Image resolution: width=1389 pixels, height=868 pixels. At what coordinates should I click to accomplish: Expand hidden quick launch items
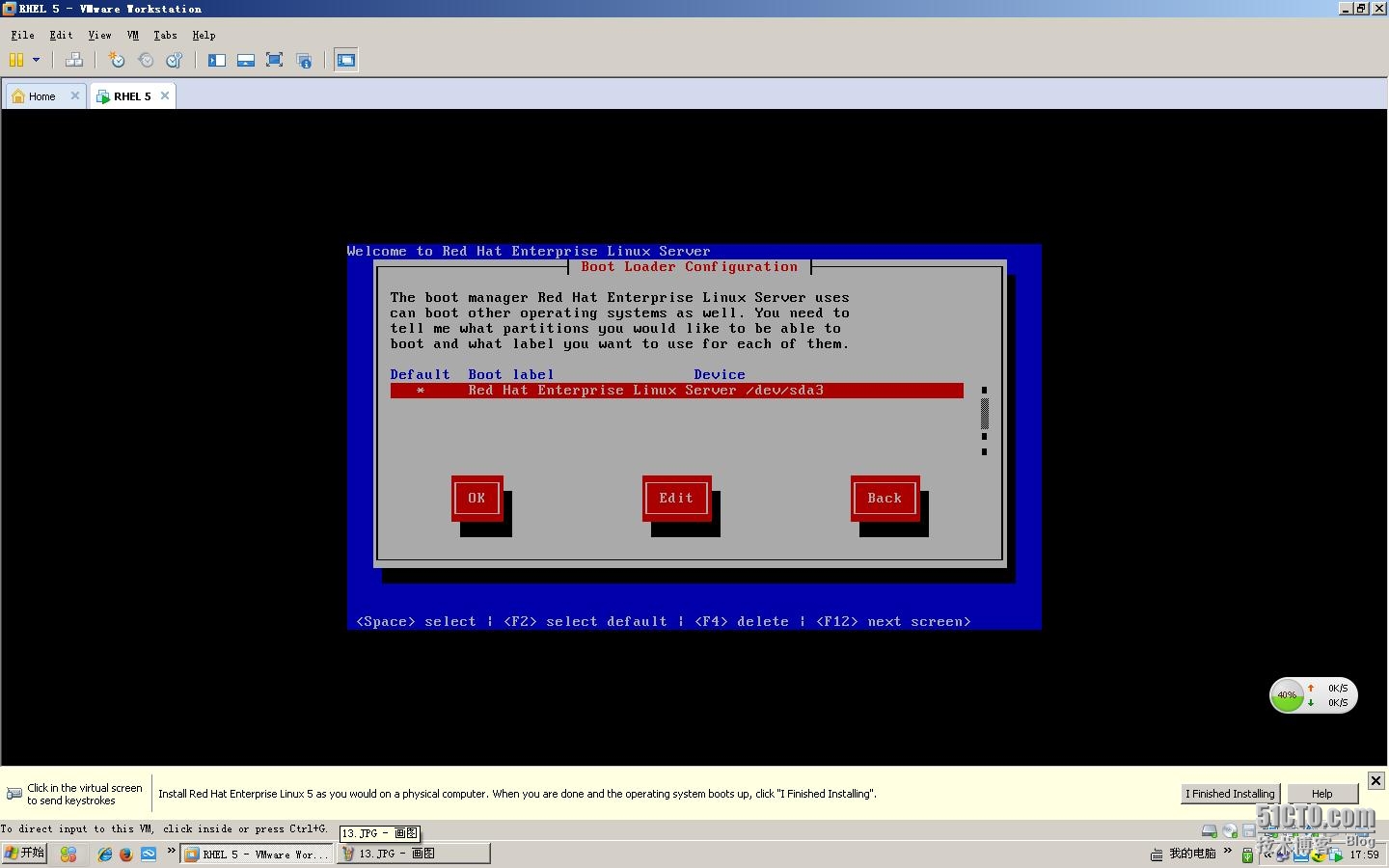point(171,851)
